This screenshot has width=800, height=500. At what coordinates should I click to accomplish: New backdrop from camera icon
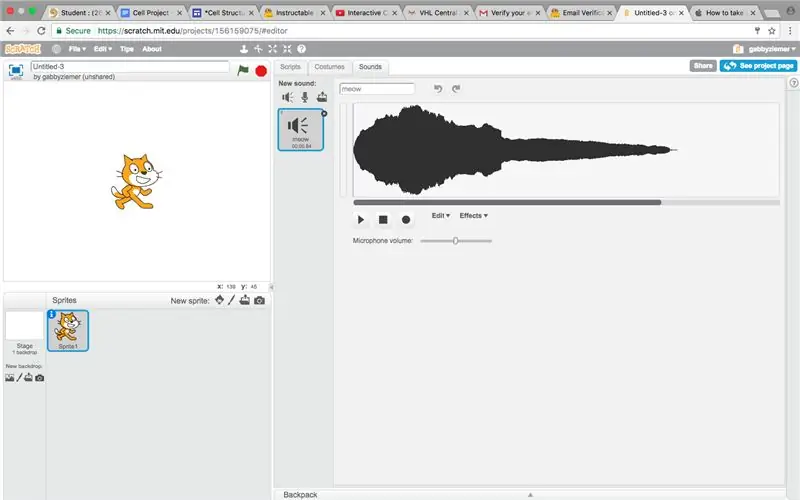click(x=39, y=378)
